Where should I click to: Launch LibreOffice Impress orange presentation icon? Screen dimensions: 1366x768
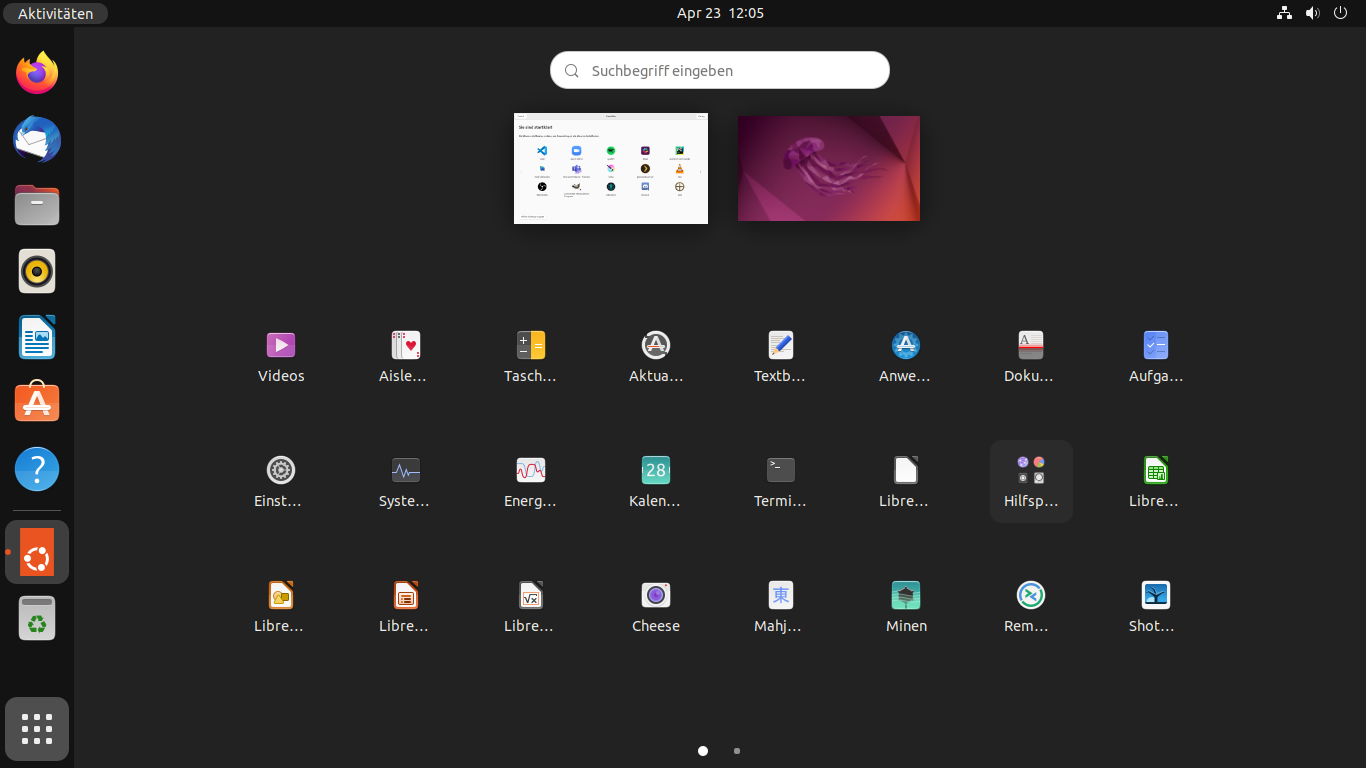click(x=406, y=606)
